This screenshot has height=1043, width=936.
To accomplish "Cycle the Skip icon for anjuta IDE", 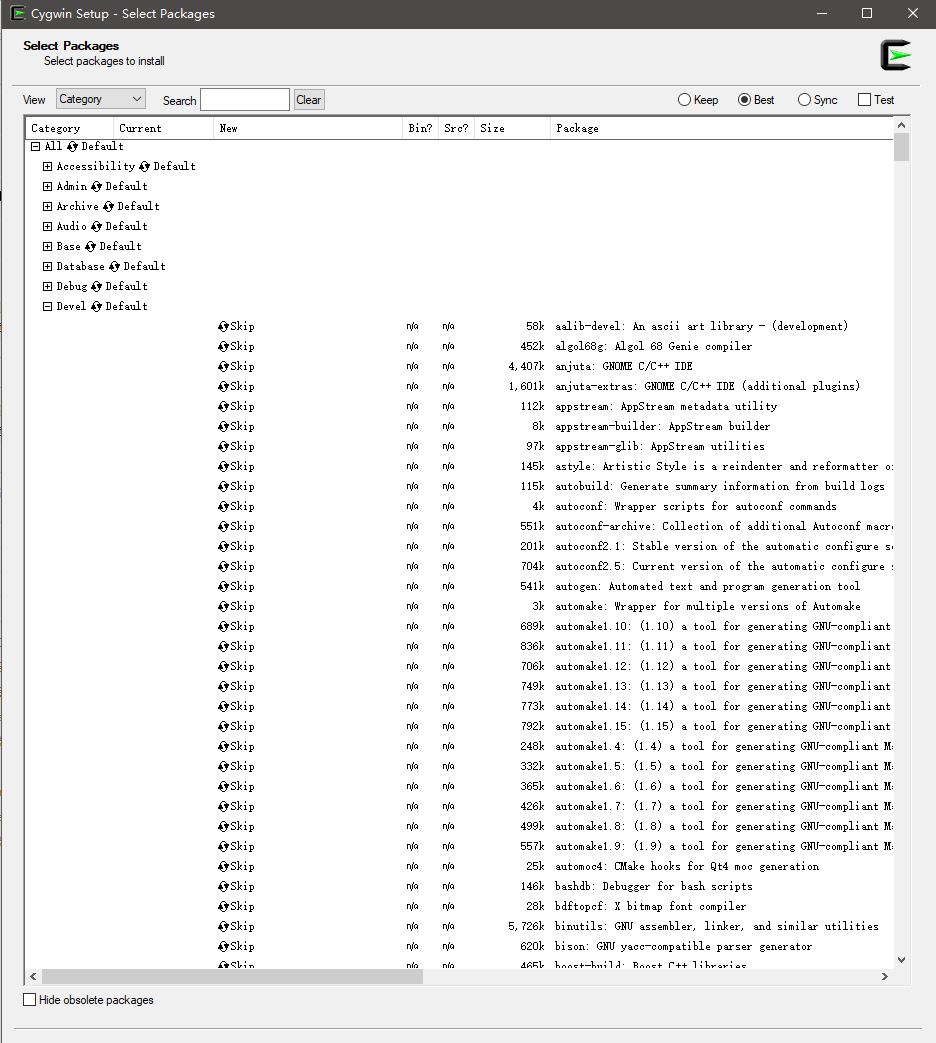I will tap(224, 366).
